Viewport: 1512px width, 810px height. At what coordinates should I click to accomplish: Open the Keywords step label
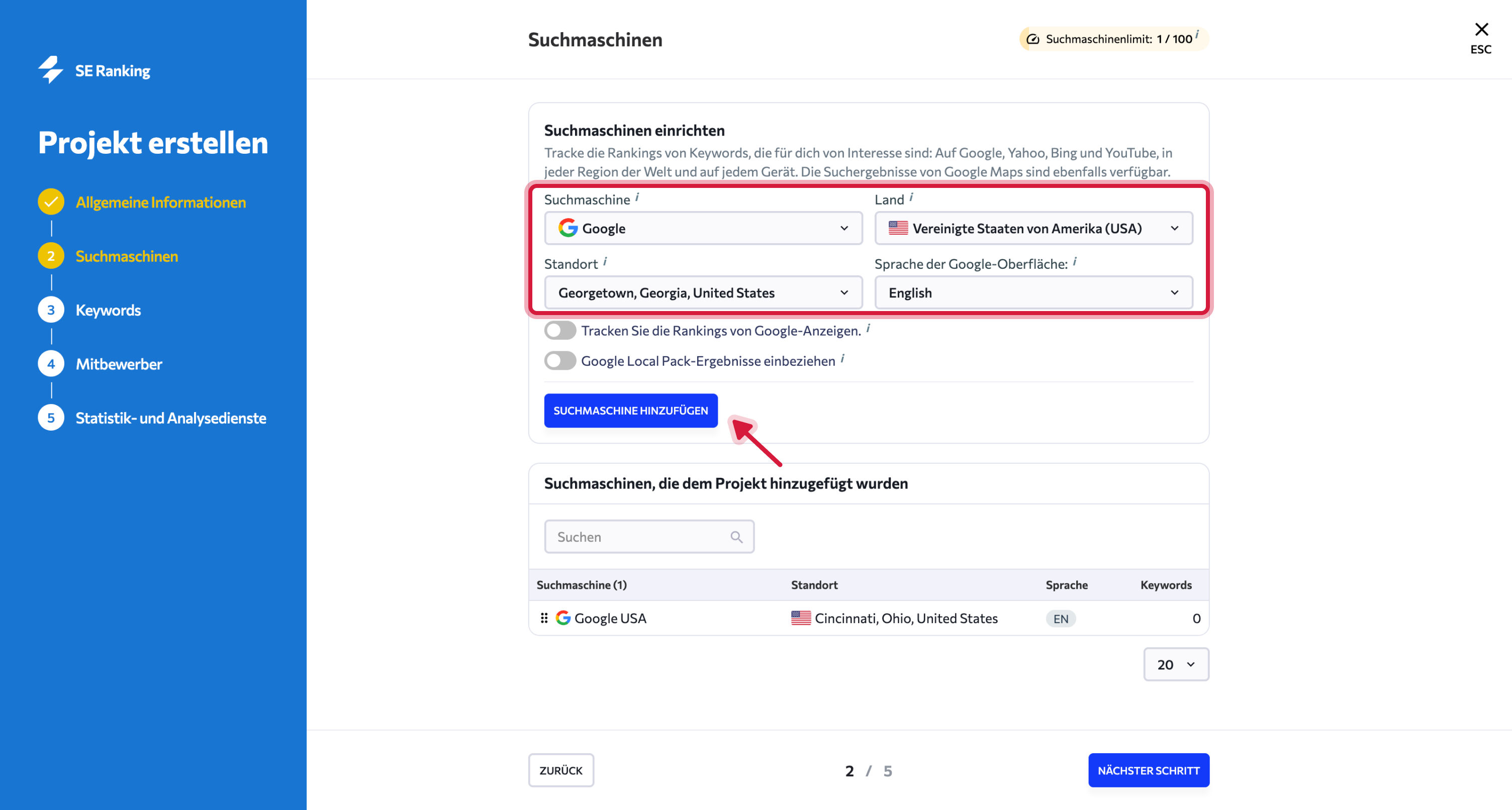108,311
